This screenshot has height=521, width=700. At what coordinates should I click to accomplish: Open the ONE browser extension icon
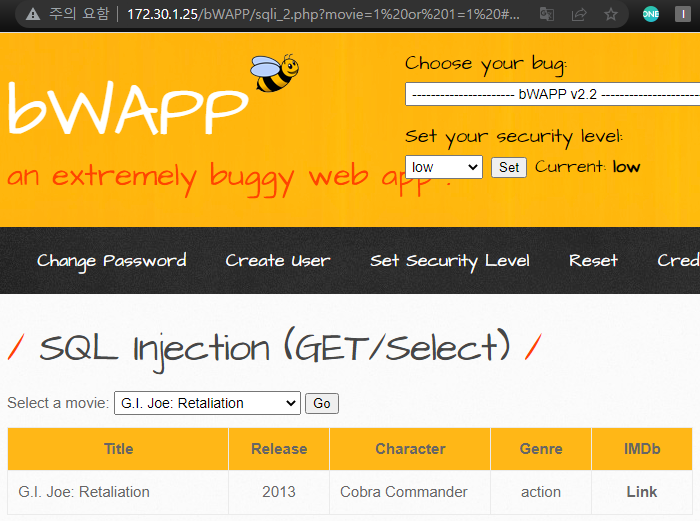point(650,14)
